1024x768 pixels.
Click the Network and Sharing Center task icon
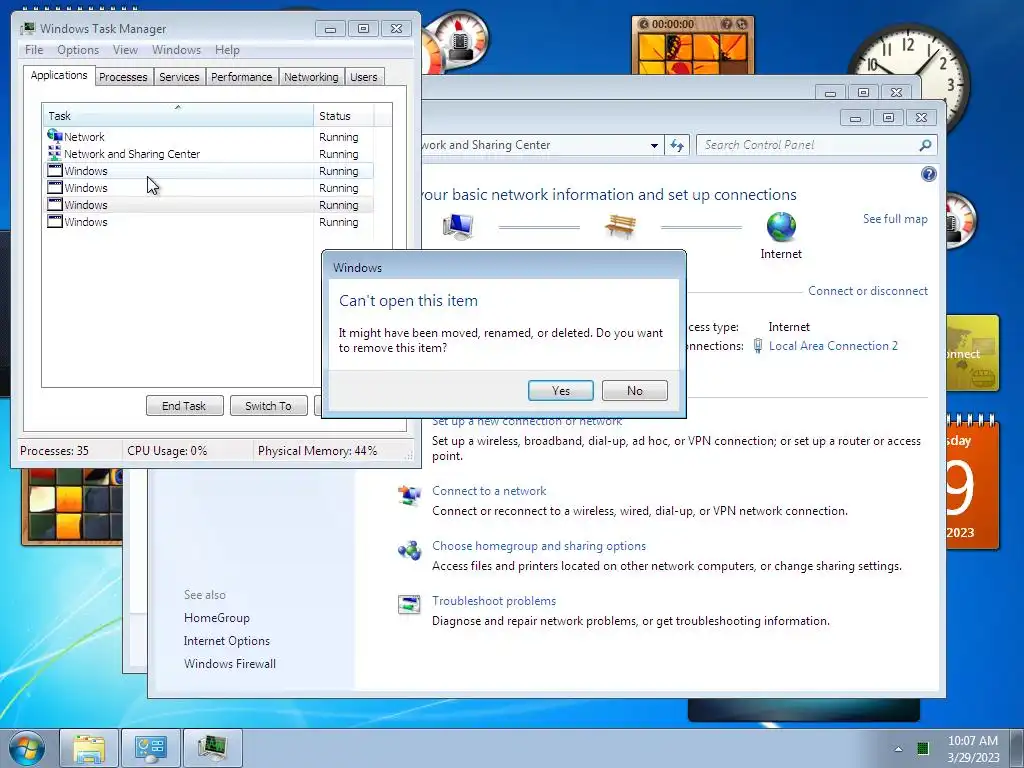pos(54,153)
